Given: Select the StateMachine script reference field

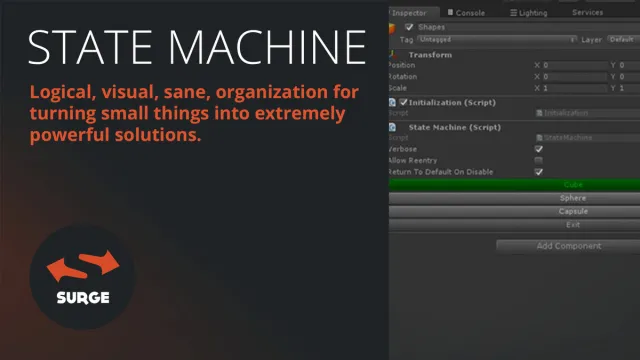Looking at the screenshot, I should 588,138.
